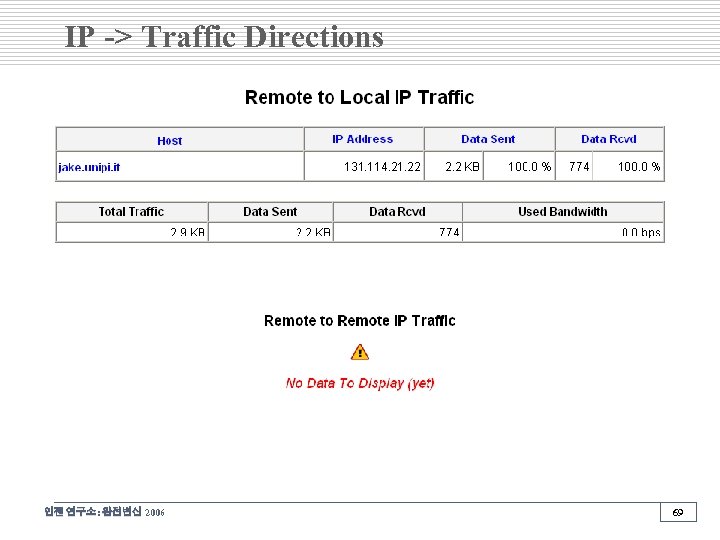Image resolution: width=720 pixels, height=540 pixels.
Task: Click the black Data Sent summary header
Action: coord(270,212)
